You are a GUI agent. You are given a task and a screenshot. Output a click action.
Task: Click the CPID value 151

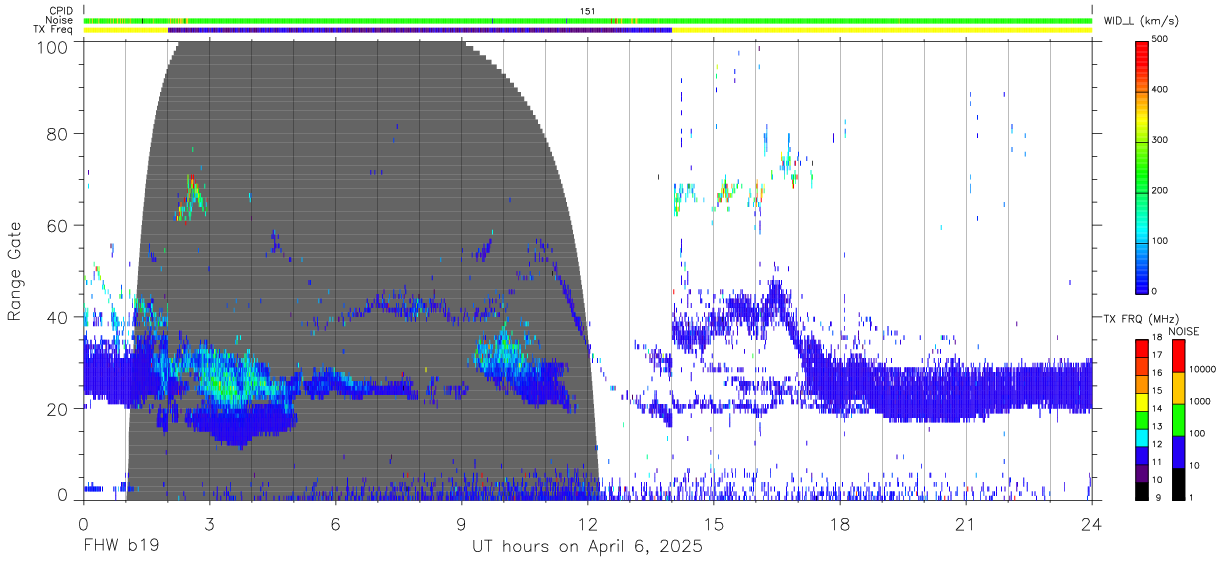pos(588,11)
